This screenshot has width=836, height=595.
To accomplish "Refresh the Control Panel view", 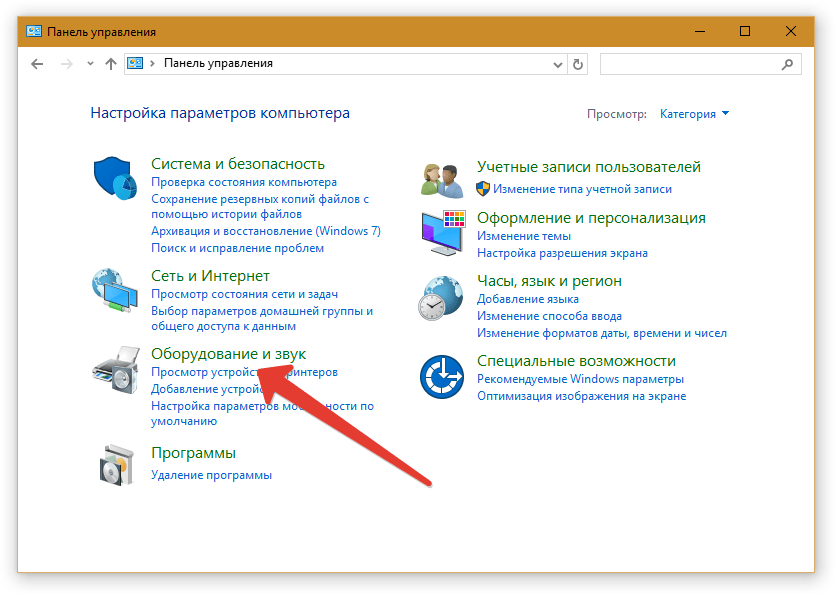I will tap(577, 65).
